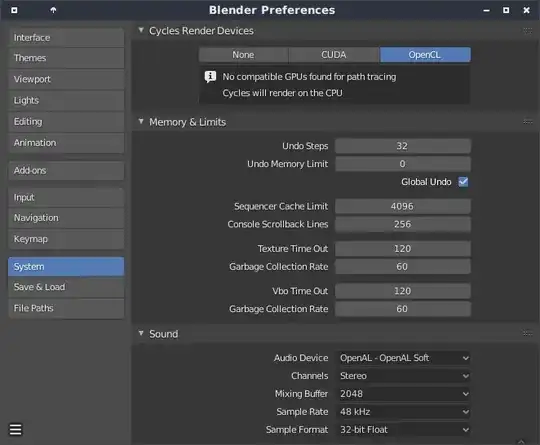Screen dimensions: 540x445
Task: Open the Channels dropdown showing Stereo
Action: tap(403, 376)
